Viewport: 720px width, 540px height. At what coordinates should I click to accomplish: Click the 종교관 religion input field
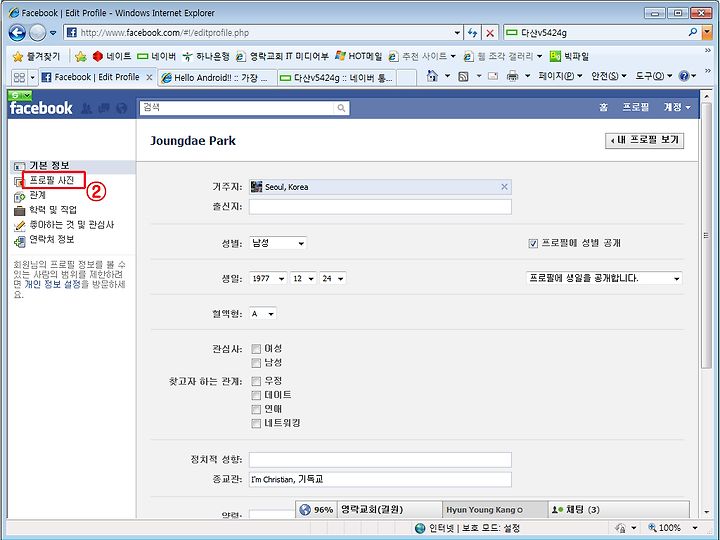pos(380,479)
